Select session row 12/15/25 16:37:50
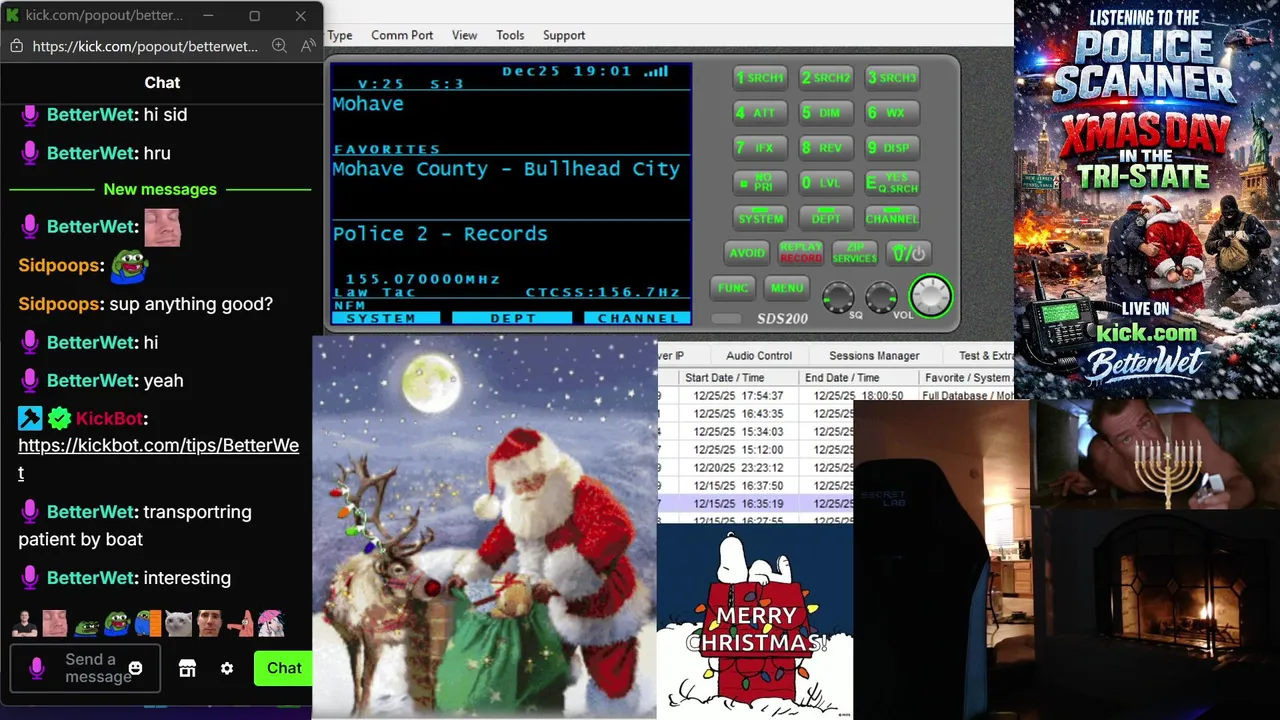 pos(755,486)
